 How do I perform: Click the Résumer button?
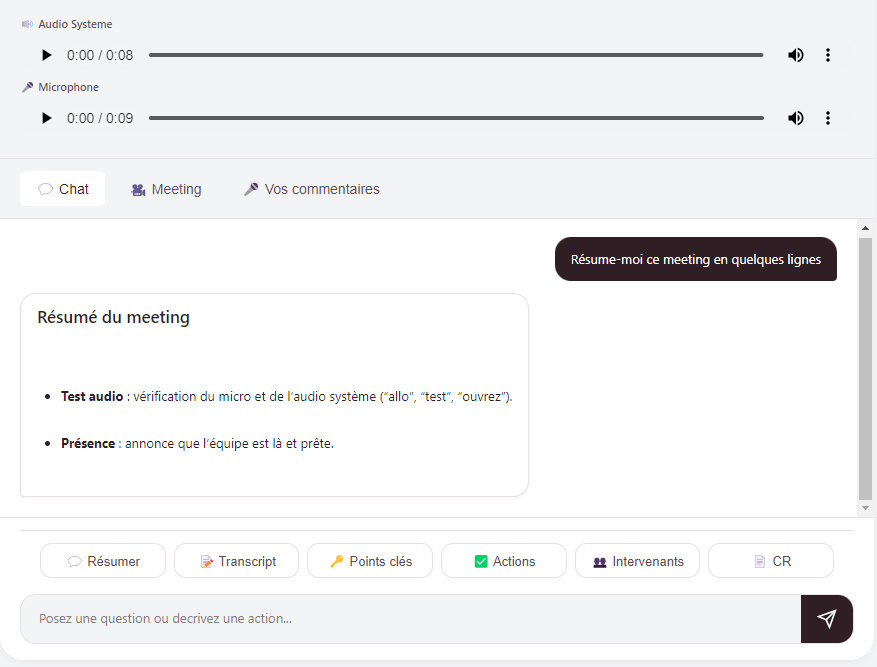coord(102,560)
